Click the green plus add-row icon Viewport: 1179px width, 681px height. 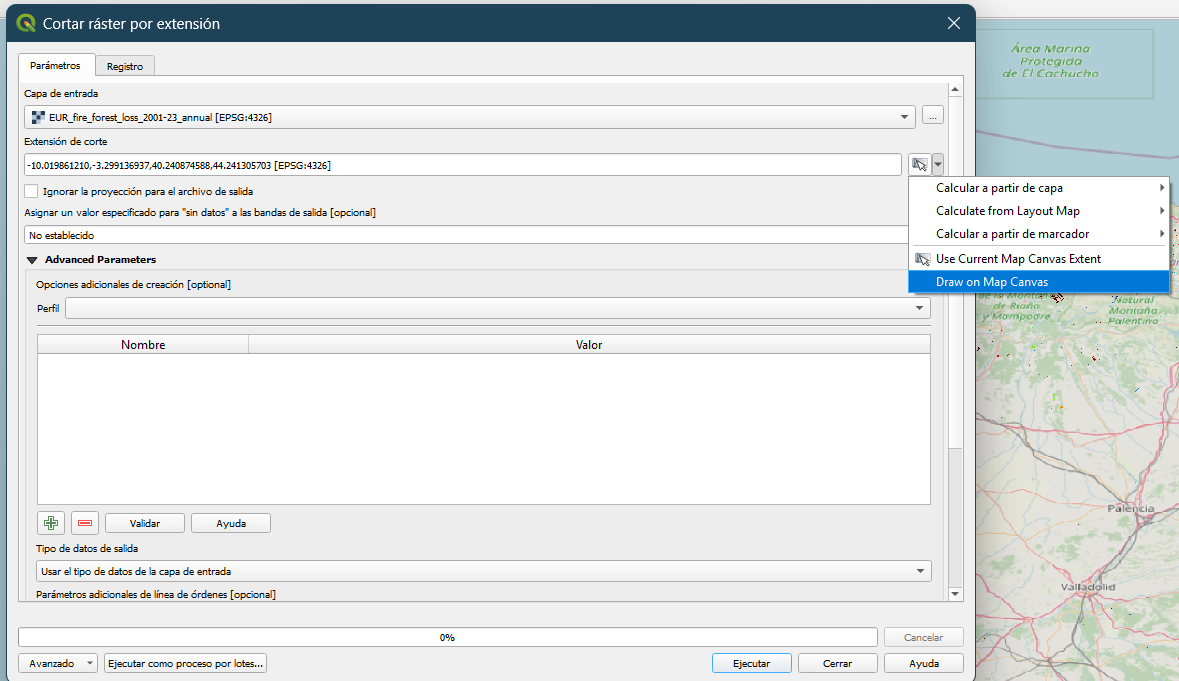[x=50, y=523]
